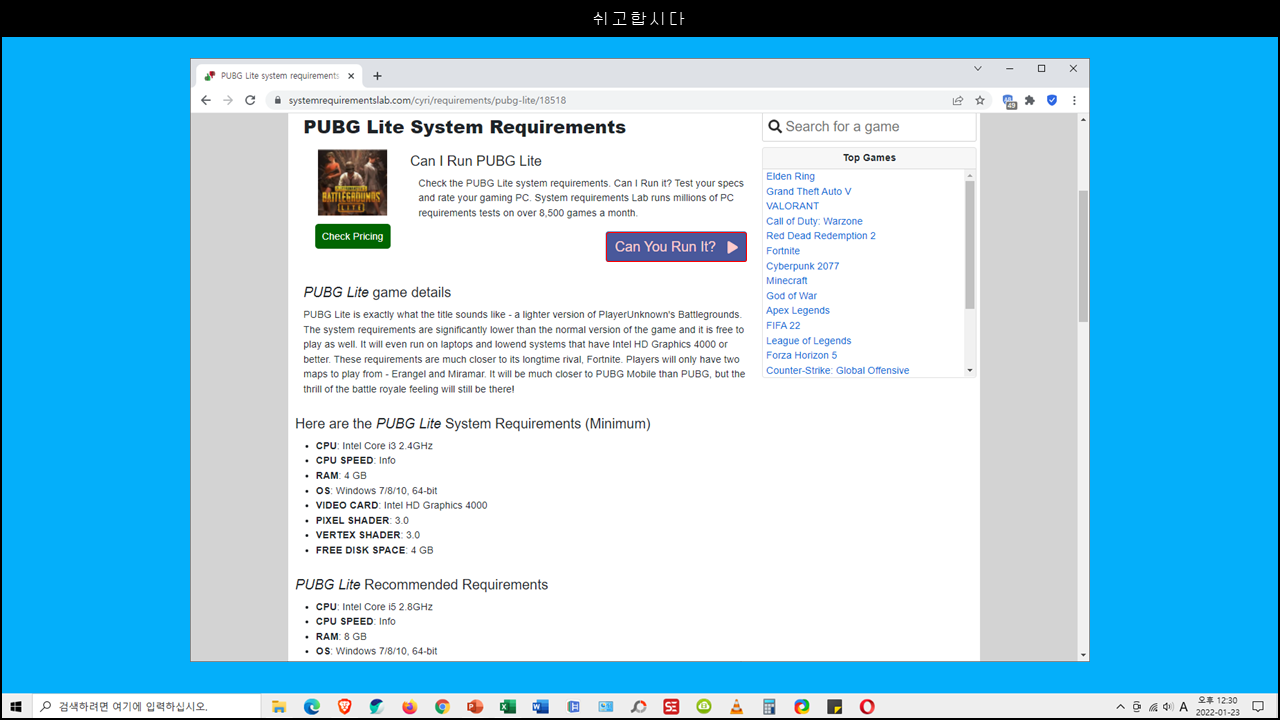Click the Check Pricing button
Image resolution: width=1280 pixels, height=720 pixels.
pos(352,237)
